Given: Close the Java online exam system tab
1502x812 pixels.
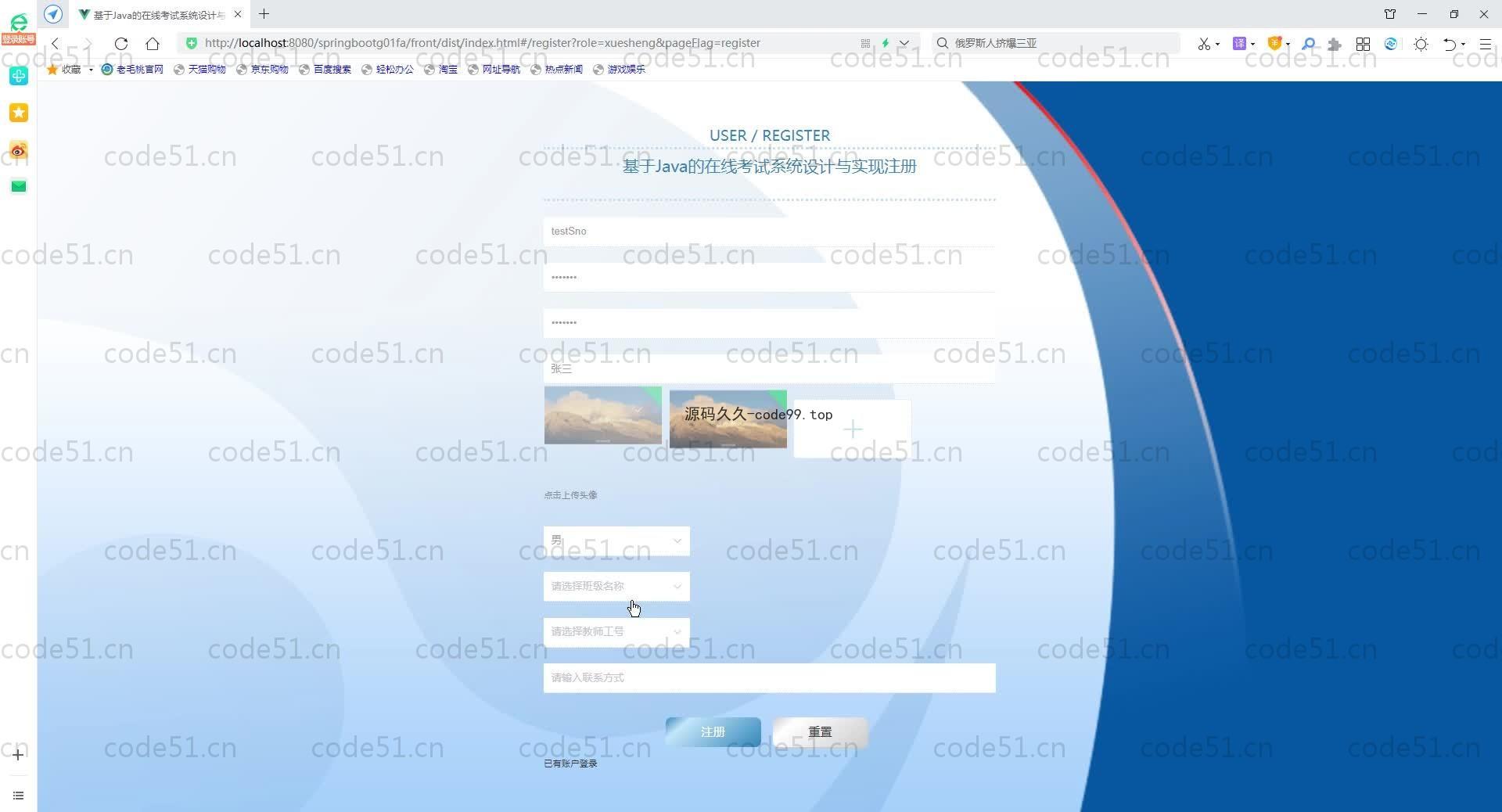Looking at the screenshot, I should click(238, 14).
